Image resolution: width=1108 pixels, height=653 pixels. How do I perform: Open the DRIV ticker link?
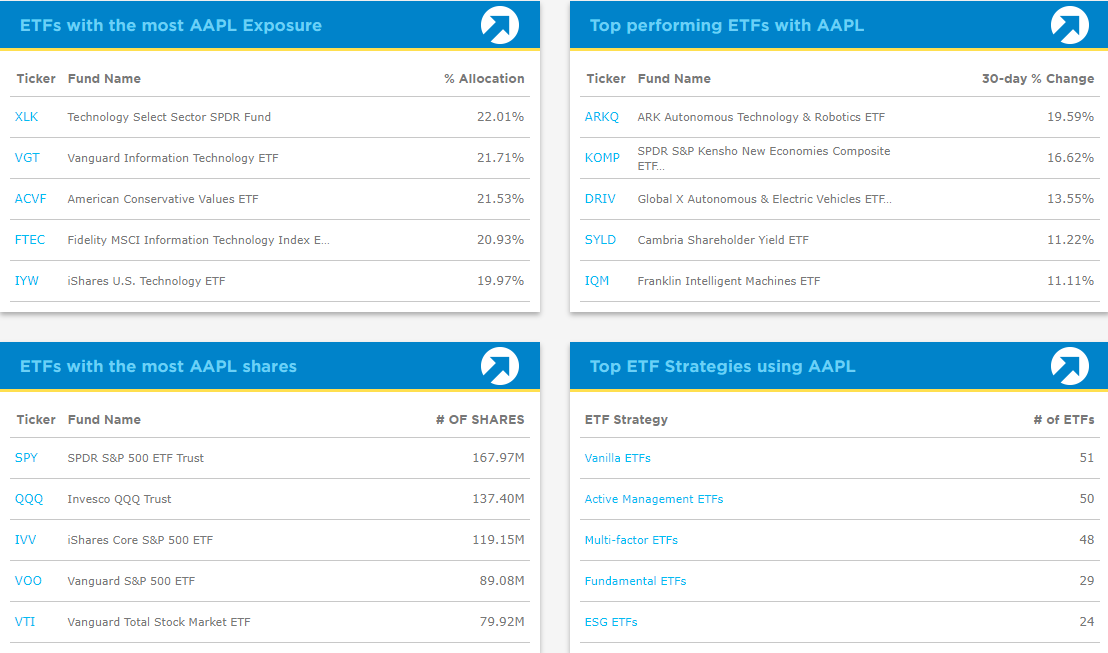600,199
